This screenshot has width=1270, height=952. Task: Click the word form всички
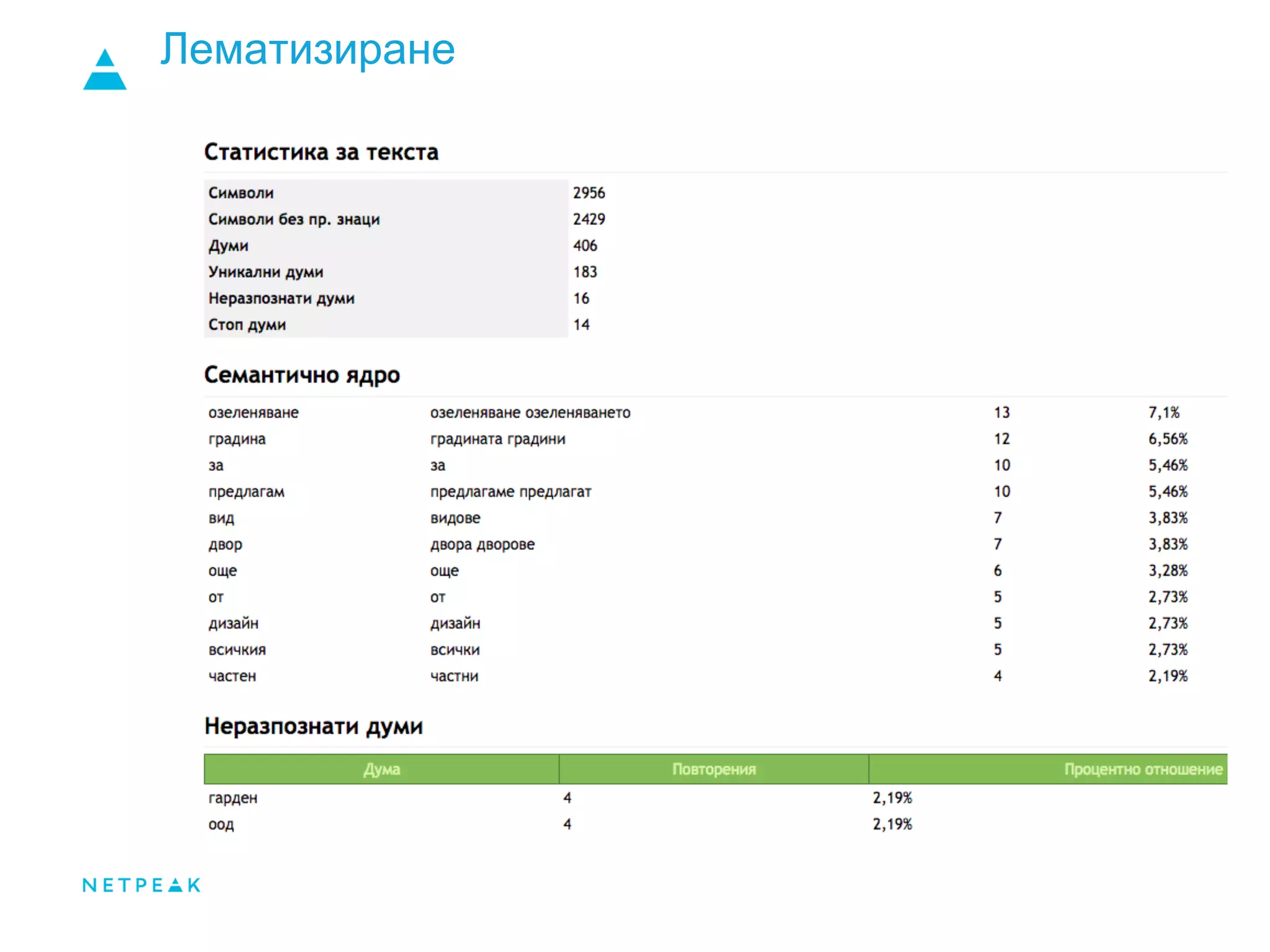(455, 650)
